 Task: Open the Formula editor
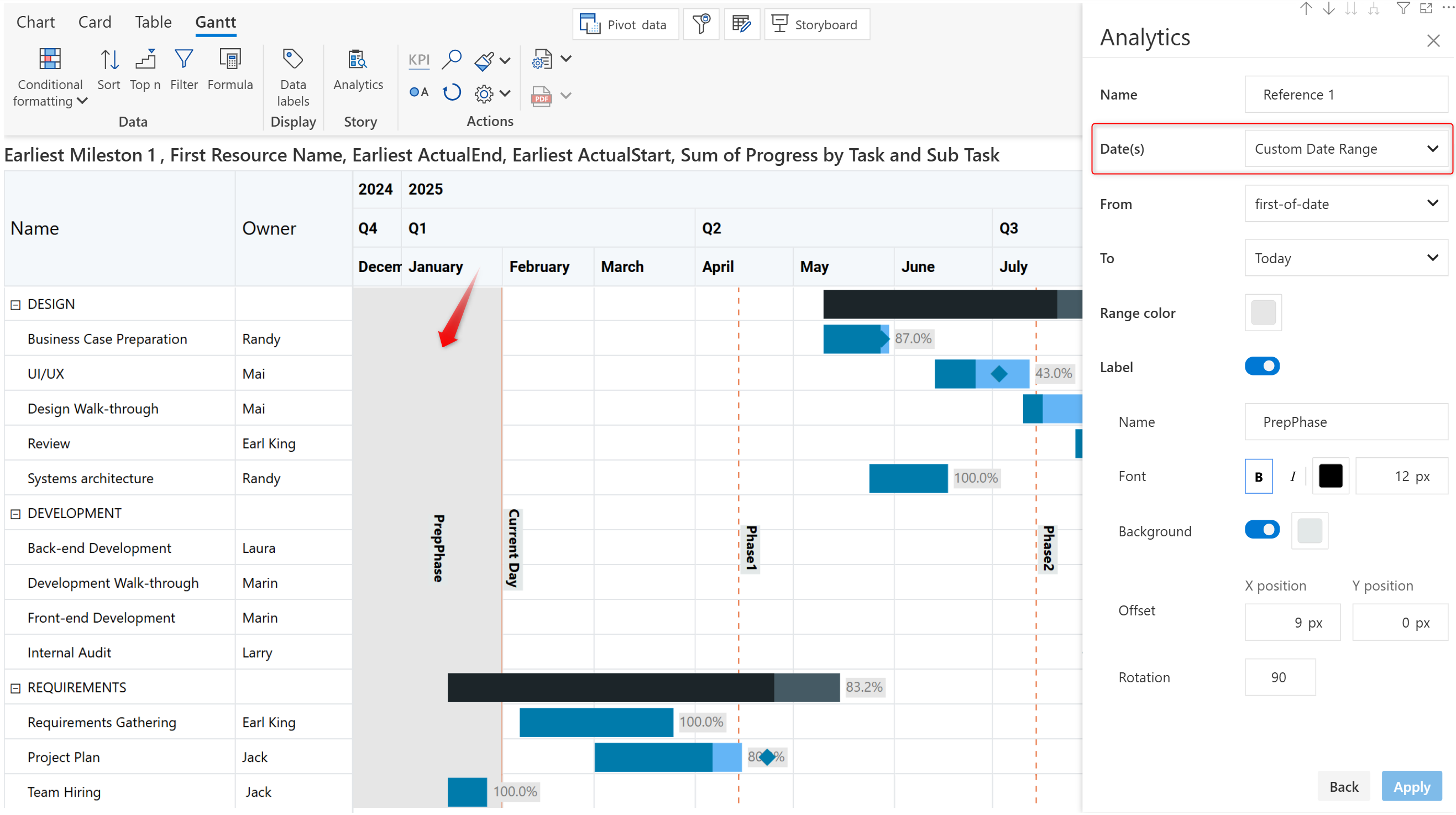pyautogui.click(x=229, y=60)
